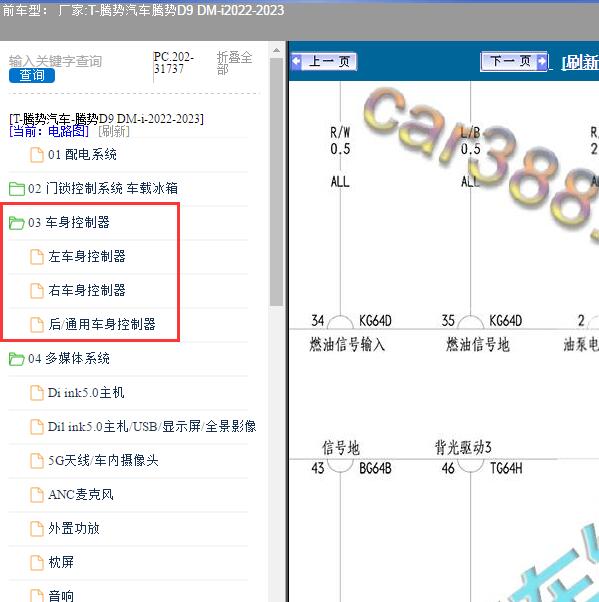
Task: Click the 信号地 label in diagram
Action: click(341, 448)
